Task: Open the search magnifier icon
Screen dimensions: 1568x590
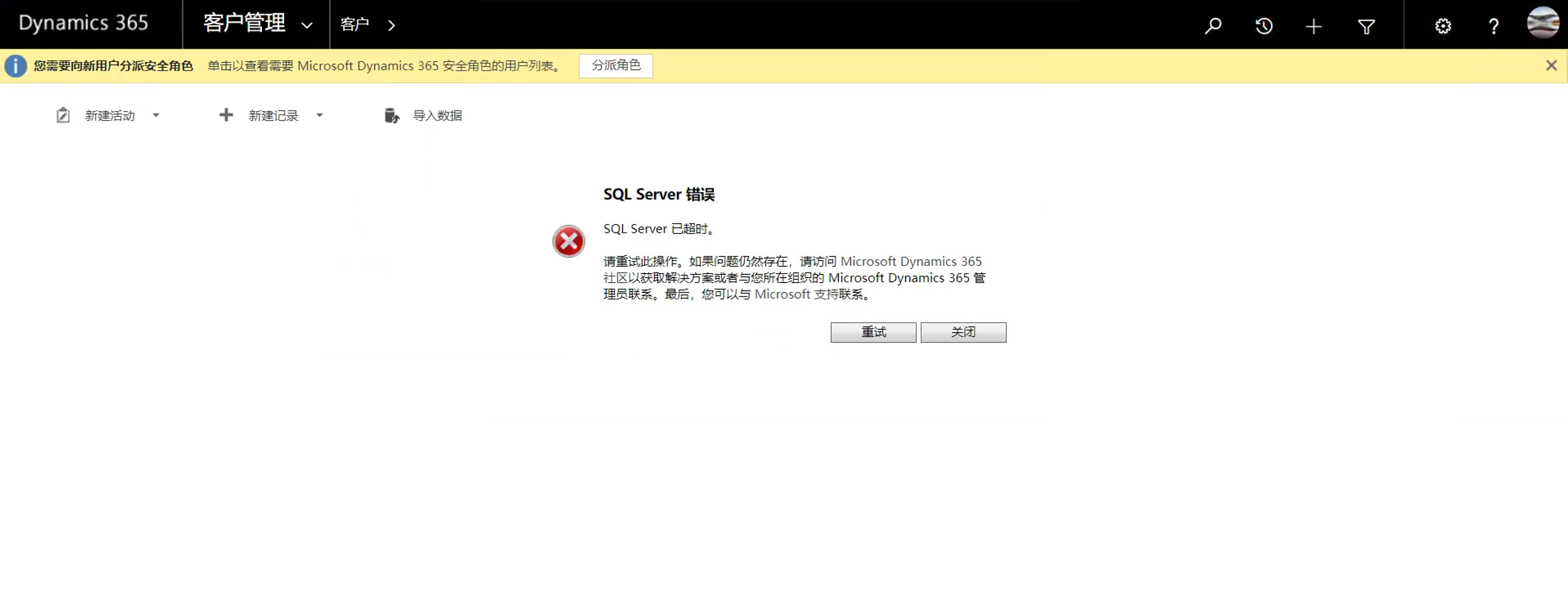Action: (1213, 26)
